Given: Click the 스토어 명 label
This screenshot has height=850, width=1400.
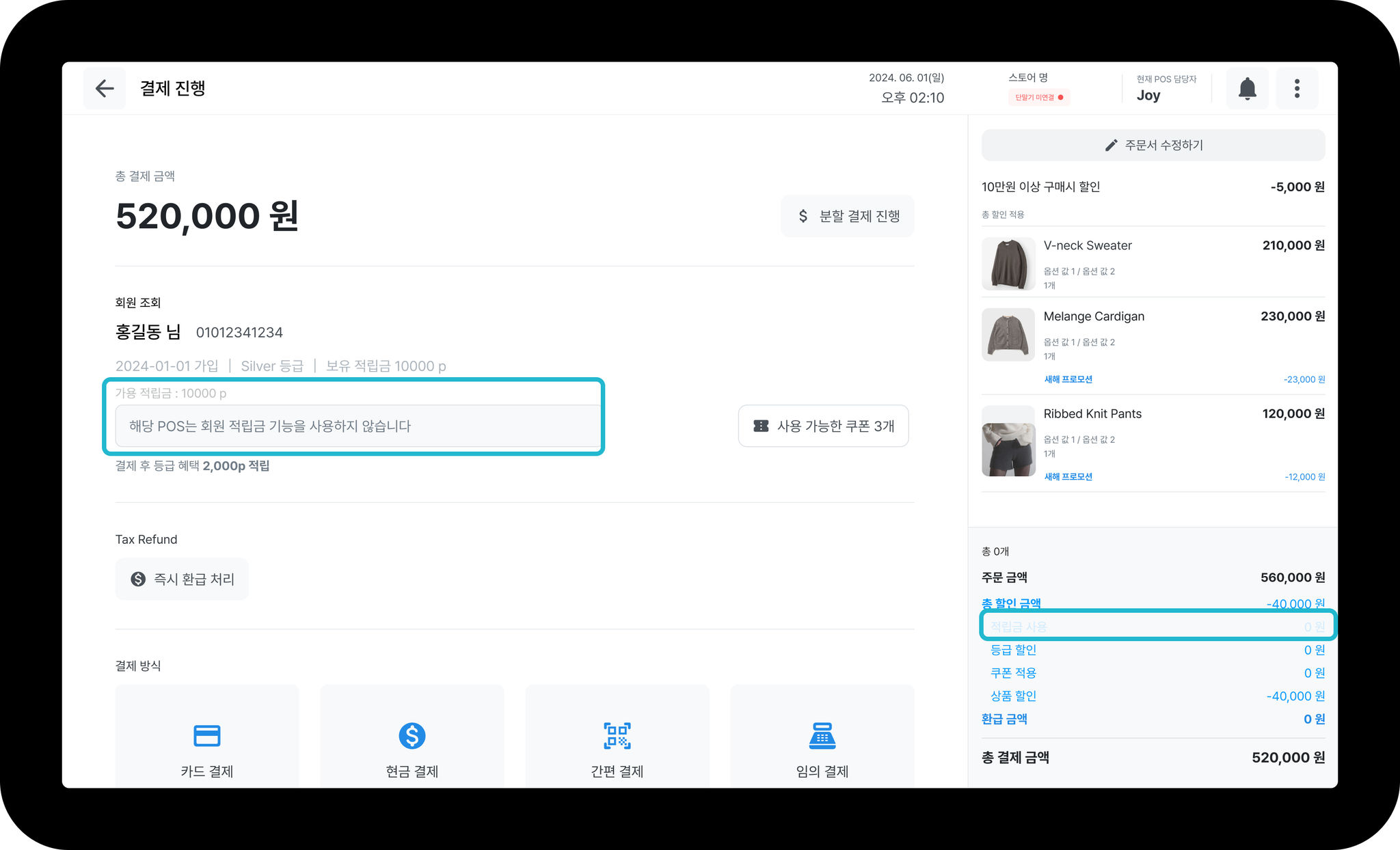Looking at the screenshot, I should pos(1028,77).
